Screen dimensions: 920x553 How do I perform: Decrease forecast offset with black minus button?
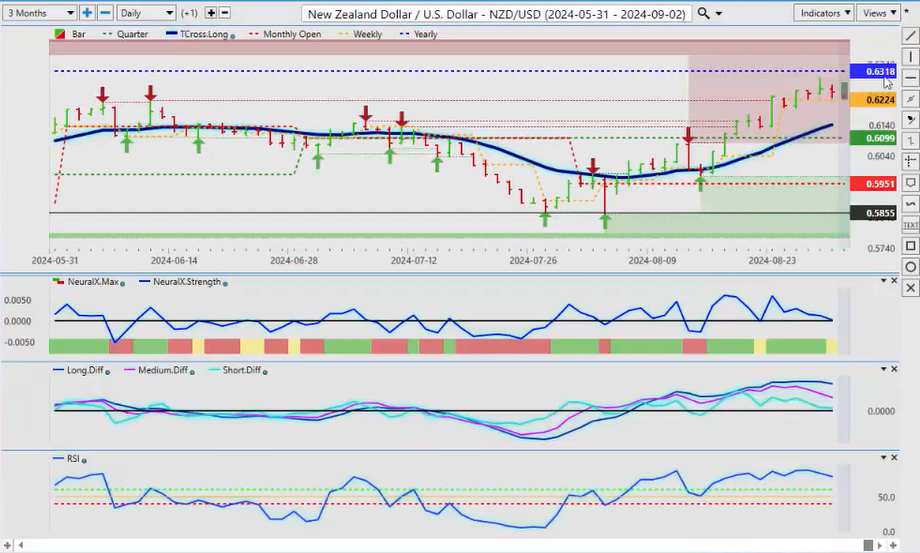tap(224, 13)
